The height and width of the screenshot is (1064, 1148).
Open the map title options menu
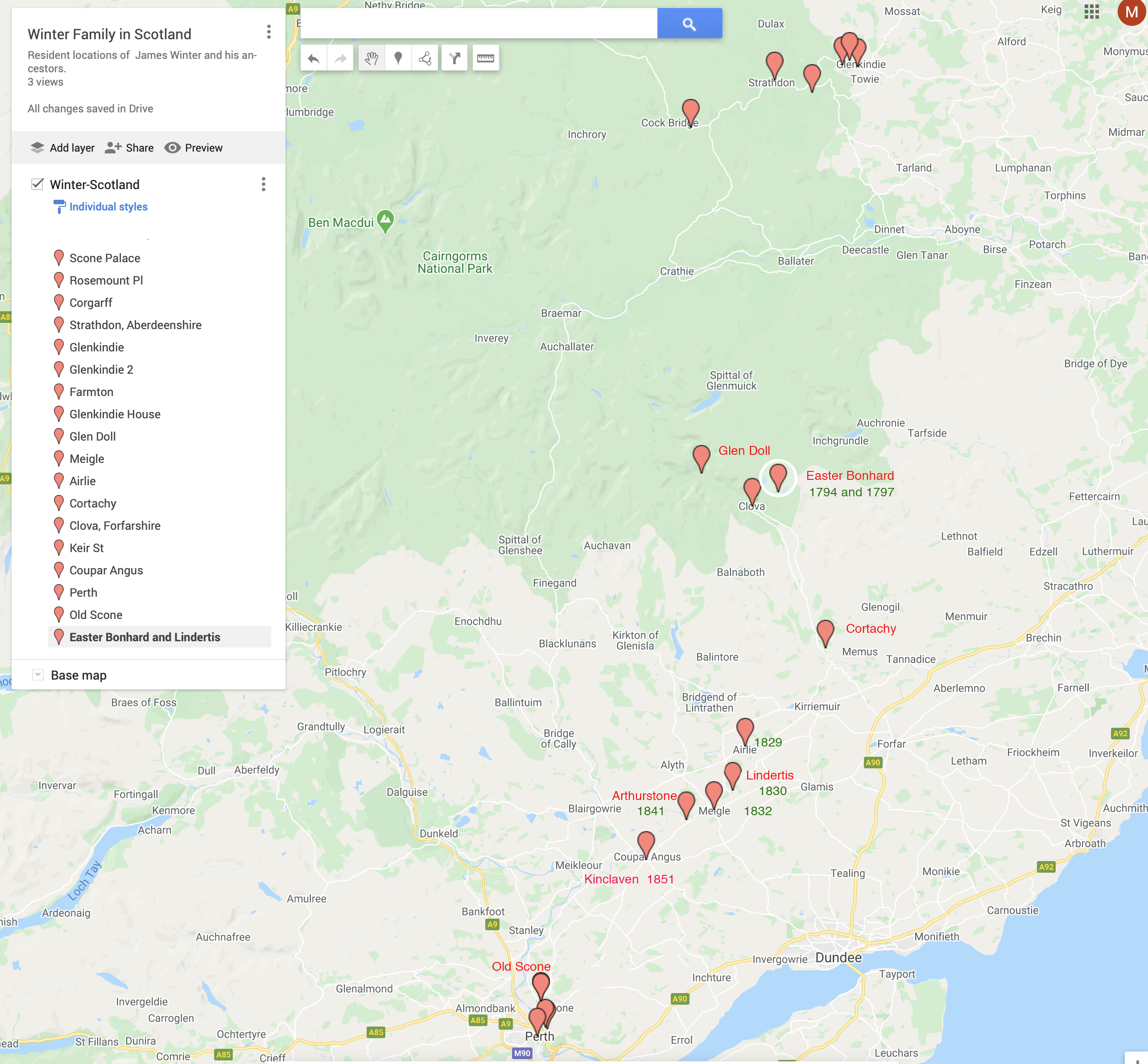pyautogui.click(x=268, y=32)
